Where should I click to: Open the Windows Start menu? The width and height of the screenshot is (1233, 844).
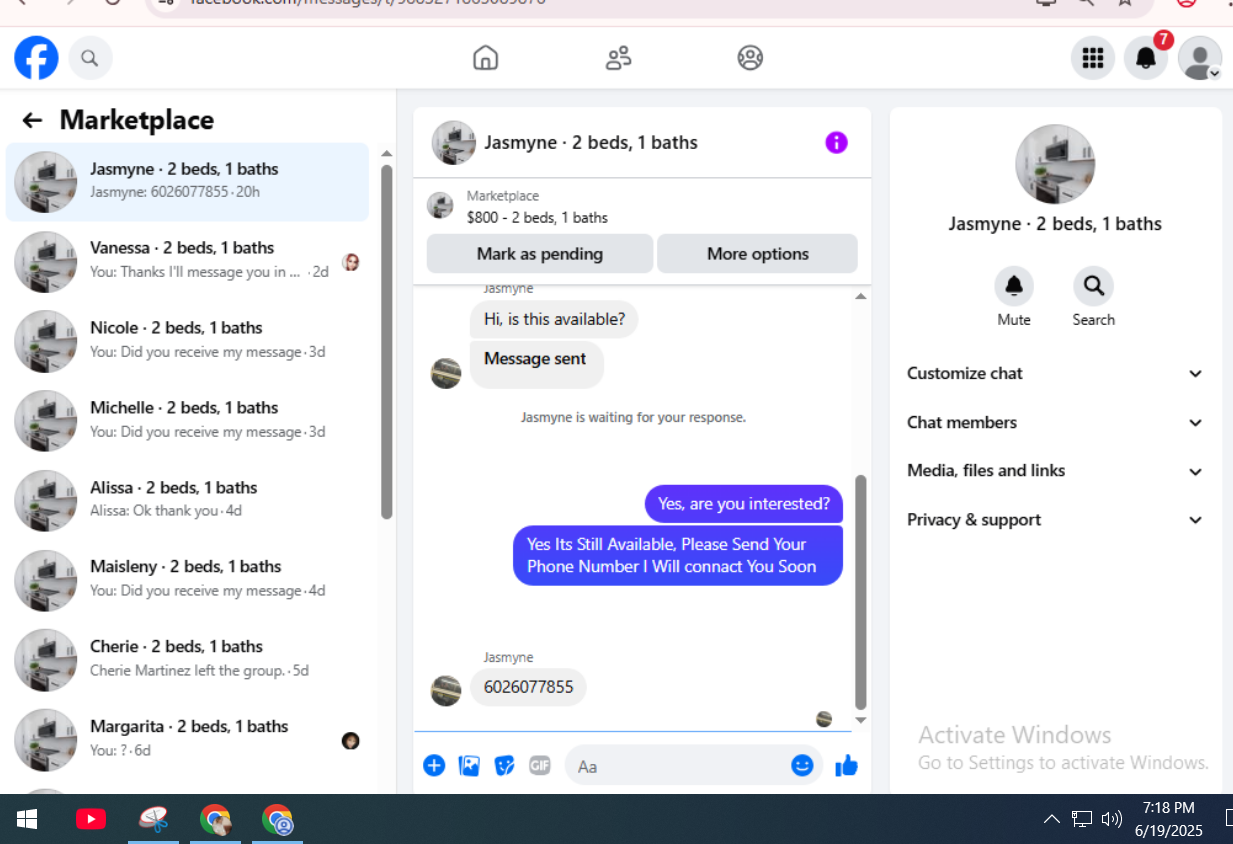[27, 819]
